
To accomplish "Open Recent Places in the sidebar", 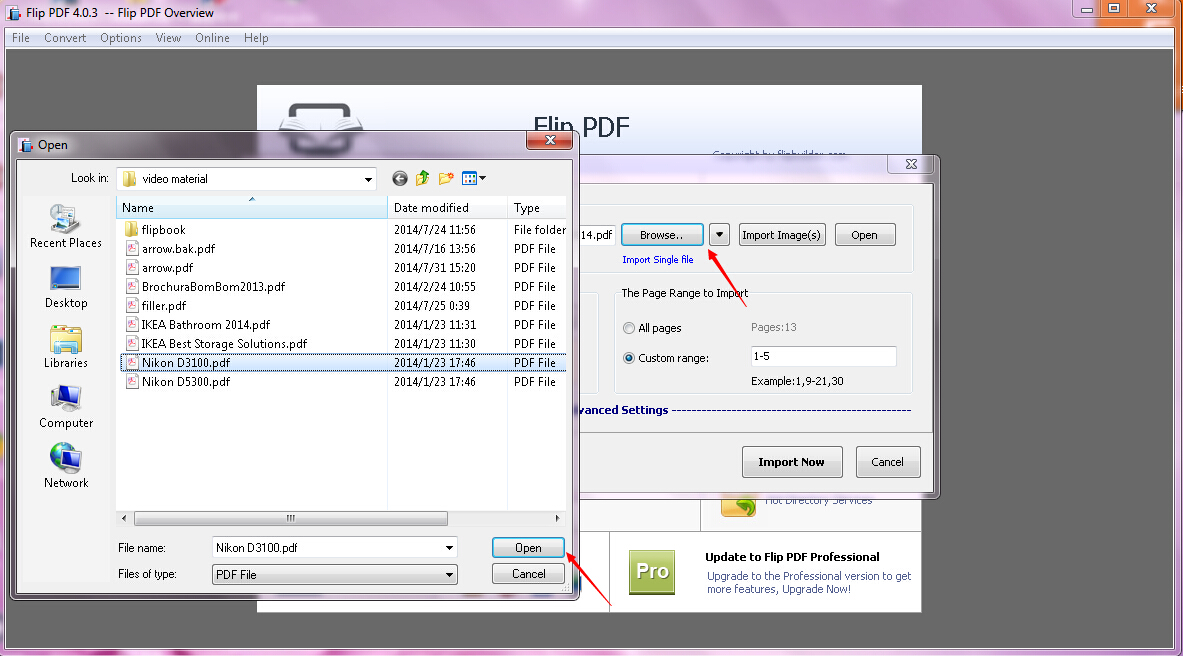I will tap(66, 226).
